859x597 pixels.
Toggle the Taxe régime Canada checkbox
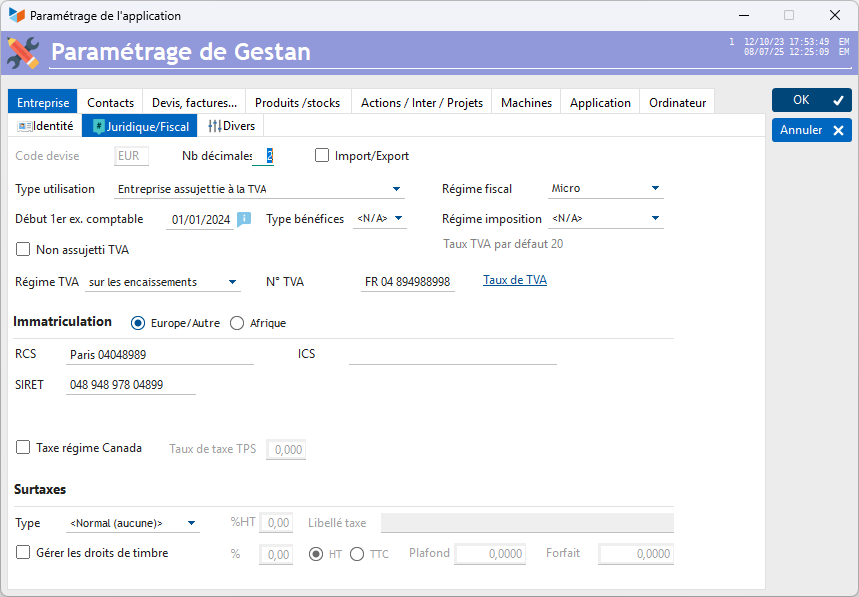point(23,448)
